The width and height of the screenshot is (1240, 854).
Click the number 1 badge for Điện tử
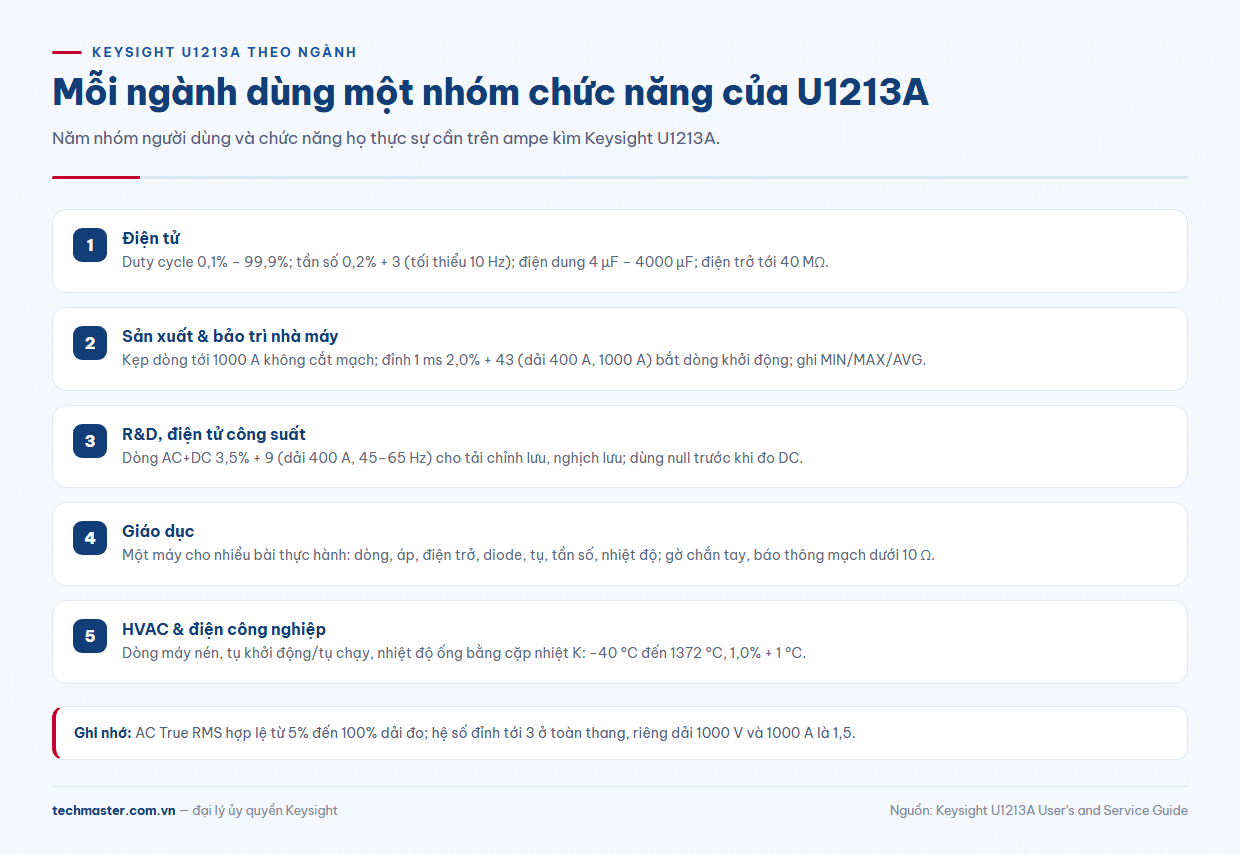pyautogui.click(x=90, y=245)
